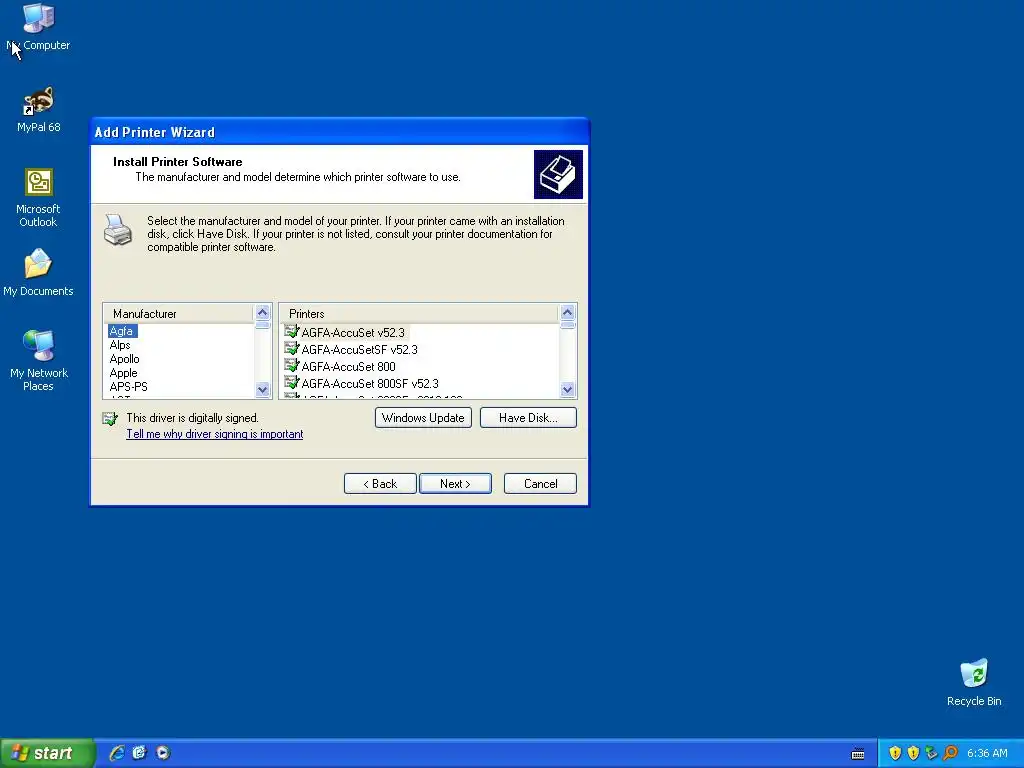Click the Printers list scroll up arrow
The image size is (1024, 768).
point(568,312)
